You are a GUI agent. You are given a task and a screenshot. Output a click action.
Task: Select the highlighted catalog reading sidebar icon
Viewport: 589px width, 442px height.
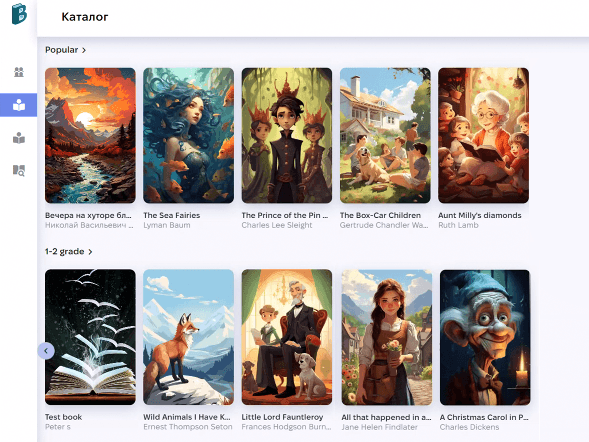pyautogui.click(x=19, y=105)
